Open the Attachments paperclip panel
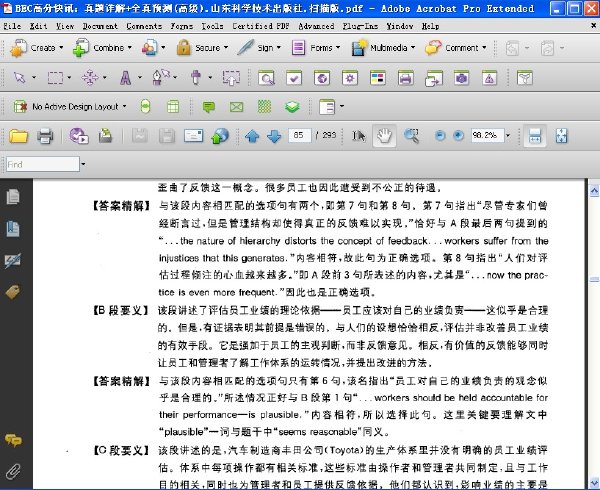Image resolution: width=600 pixels, height=490 pixels. coord(13,472)
